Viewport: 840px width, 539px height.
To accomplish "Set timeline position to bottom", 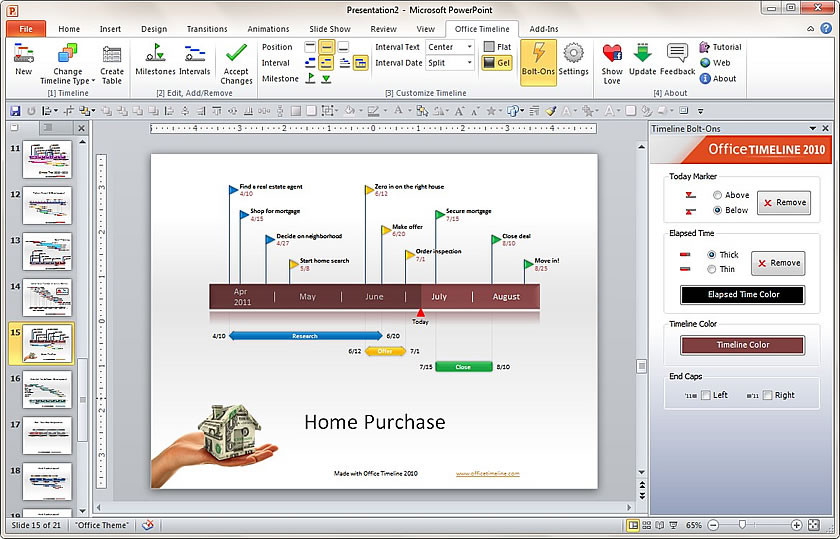I will (x=343, y=47).
